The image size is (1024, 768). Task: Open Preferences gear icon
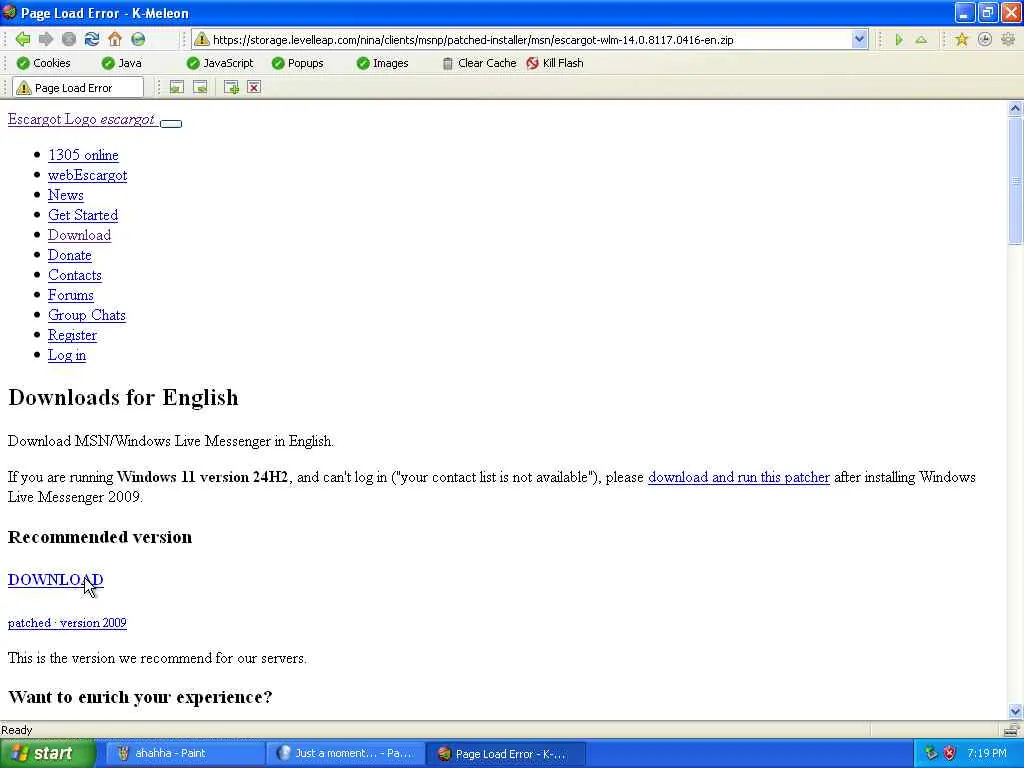[1008, 40]
